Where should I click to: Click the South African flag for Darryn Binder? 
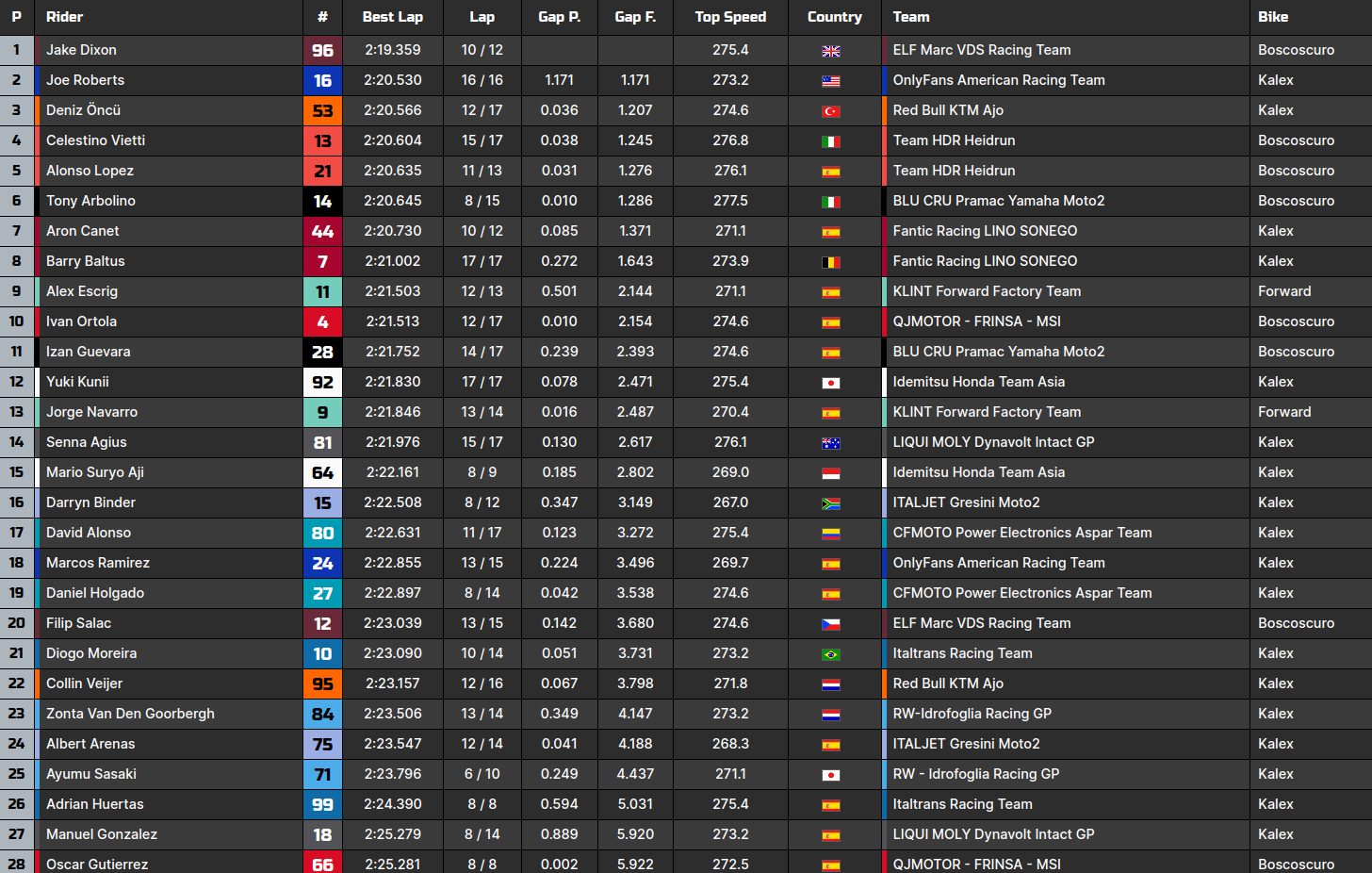click(x=830, y=503)
